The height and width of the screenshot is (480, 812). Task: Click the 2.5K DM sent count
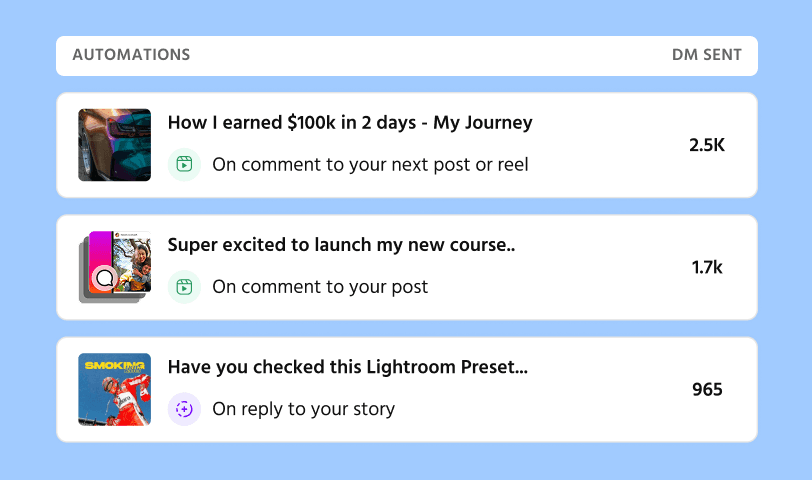pos(707,145)
